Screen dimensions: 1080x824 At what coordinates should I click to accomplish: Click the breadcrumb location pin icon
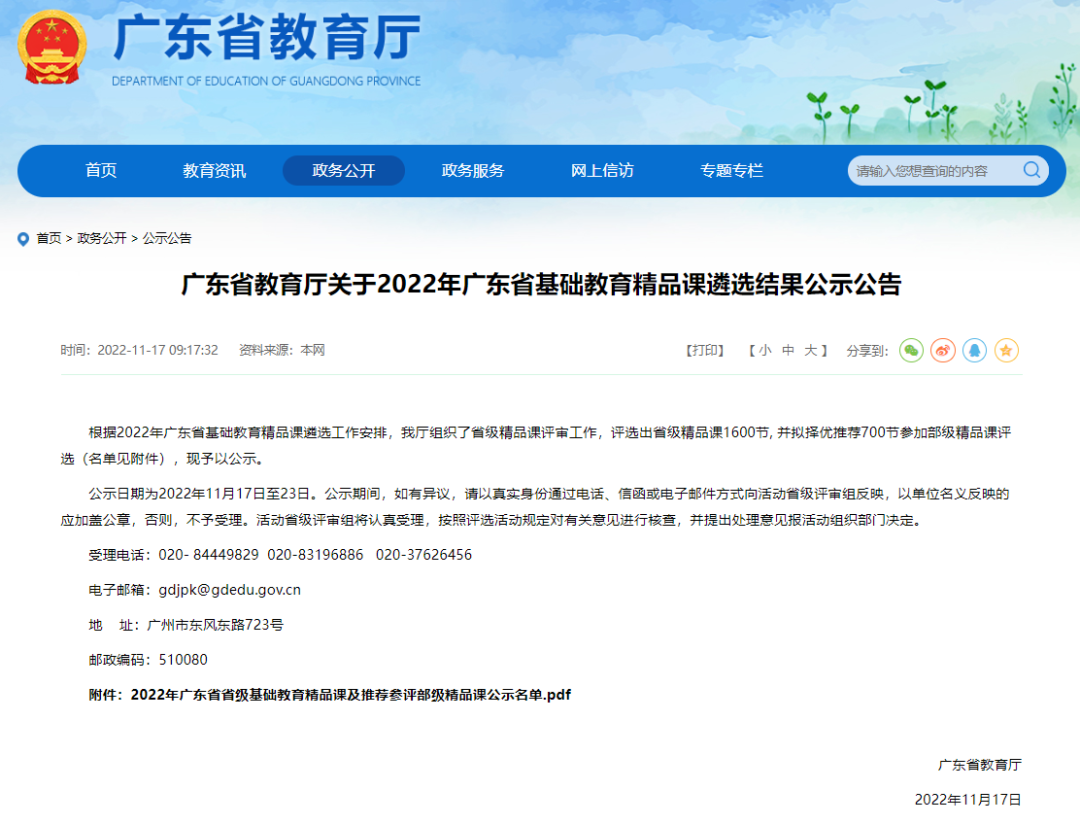(23, 239)
